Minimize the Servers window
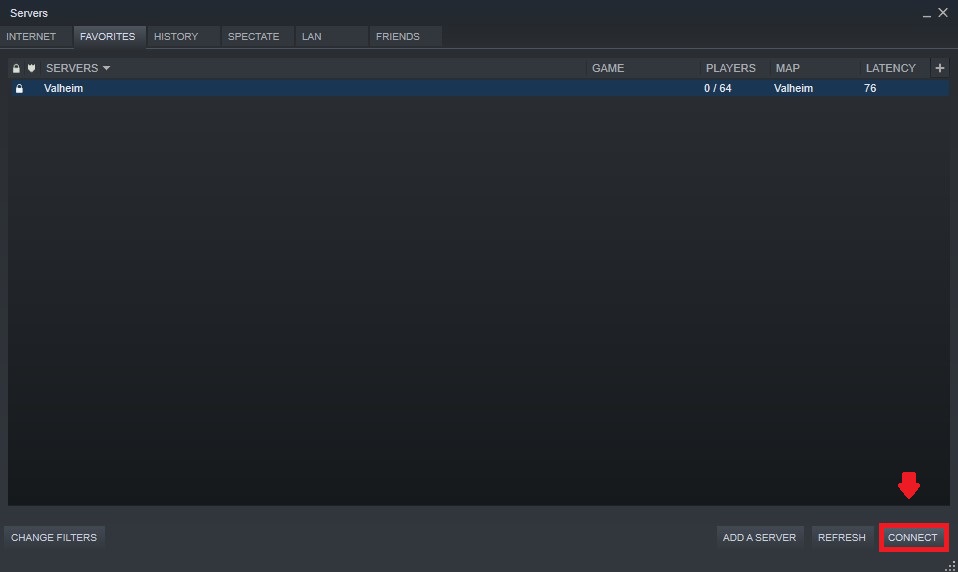The width and height of the screenshot is (958, 572). 927,13
